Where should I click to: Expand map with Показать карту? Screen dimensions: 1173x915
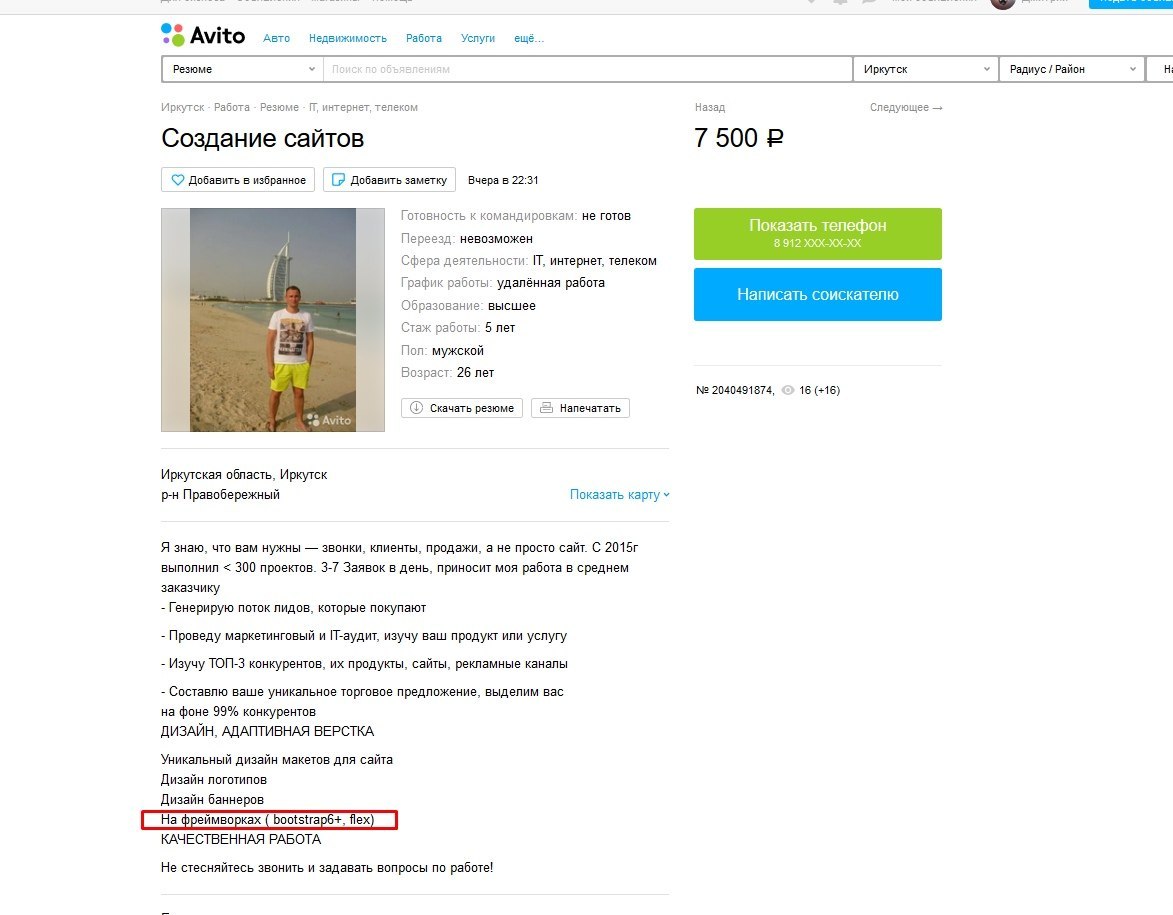[619, 495]
